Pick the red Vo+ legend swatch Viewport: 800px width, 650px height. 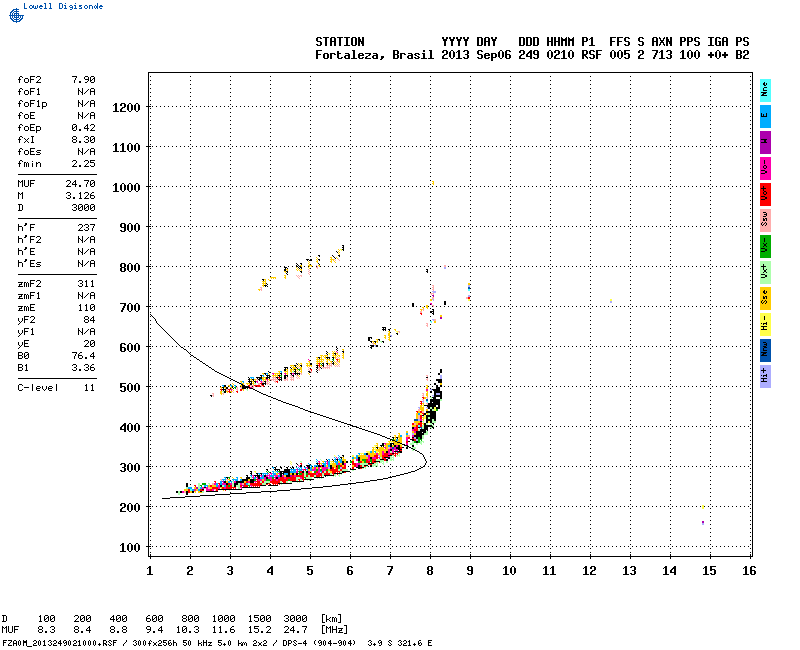click(x=765, y=193)
